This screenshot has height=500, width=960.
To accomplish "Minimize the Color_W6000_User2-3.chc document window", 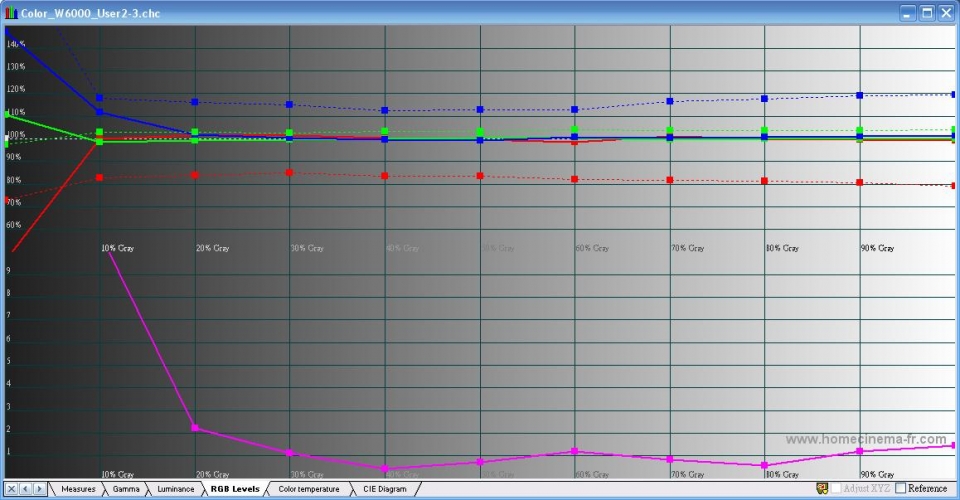I will click(908, 13).
